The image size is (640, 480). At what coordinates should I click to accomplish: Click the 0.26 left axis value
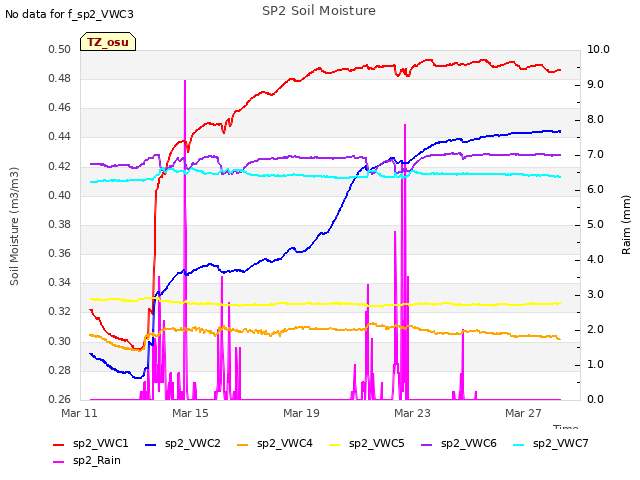pyautogui.click(x=60, y=399)
